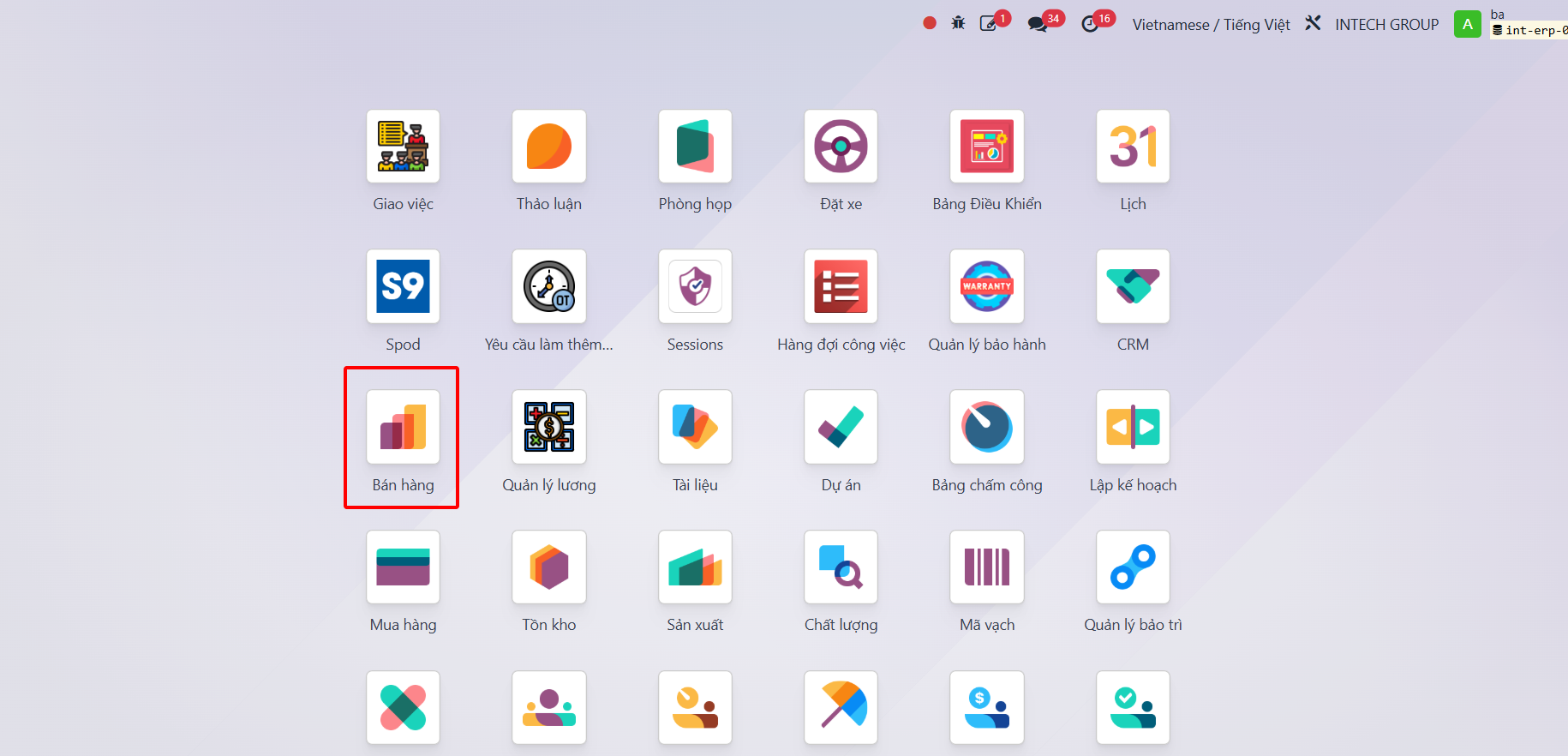Screen dimensions: 1568x756
Task: Open the INTECH GROUP company switcher
Action: (1386, 25)
